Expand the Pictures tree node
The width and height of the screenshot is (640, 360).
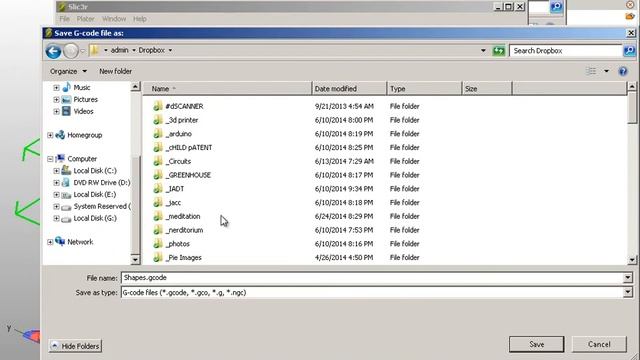pyautogui.click(x=56, y=99)
